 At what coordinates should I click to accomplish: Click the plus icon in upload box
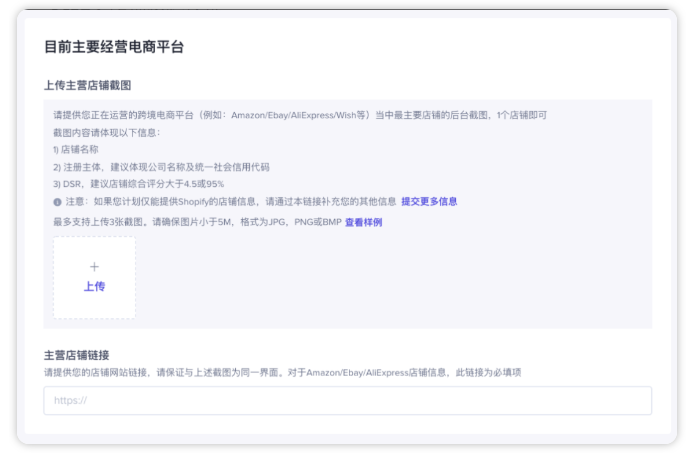94,267
